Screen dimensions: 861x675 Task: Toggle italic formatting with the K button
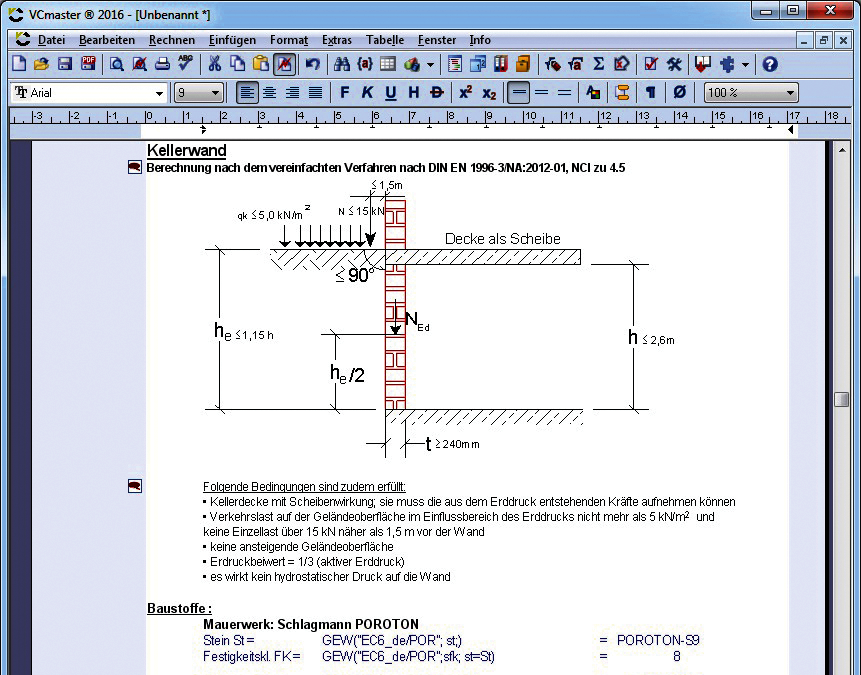pos(367,93)
